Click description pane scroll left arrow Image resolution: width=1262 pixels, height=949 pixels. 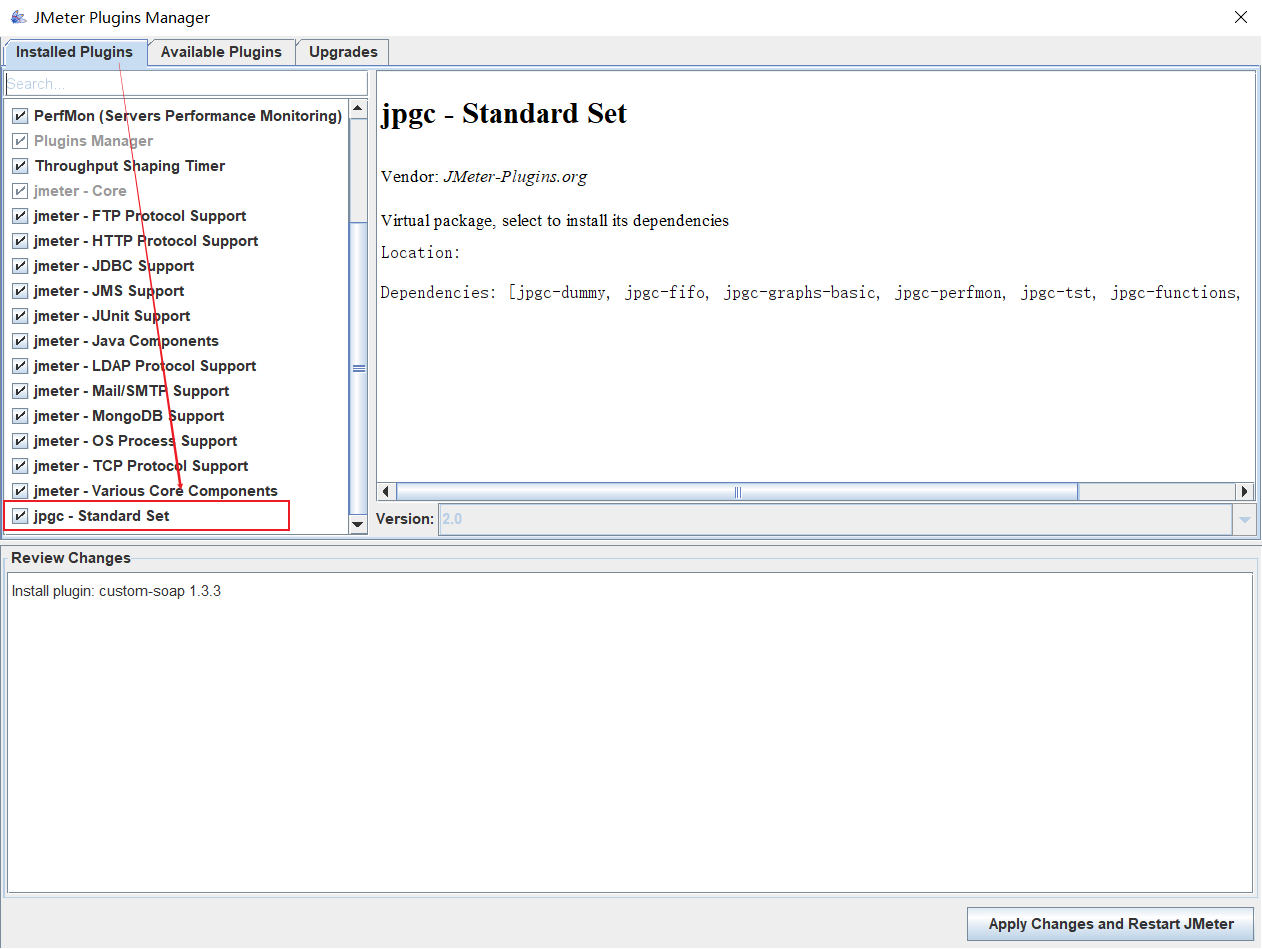[x=386, y=492]
